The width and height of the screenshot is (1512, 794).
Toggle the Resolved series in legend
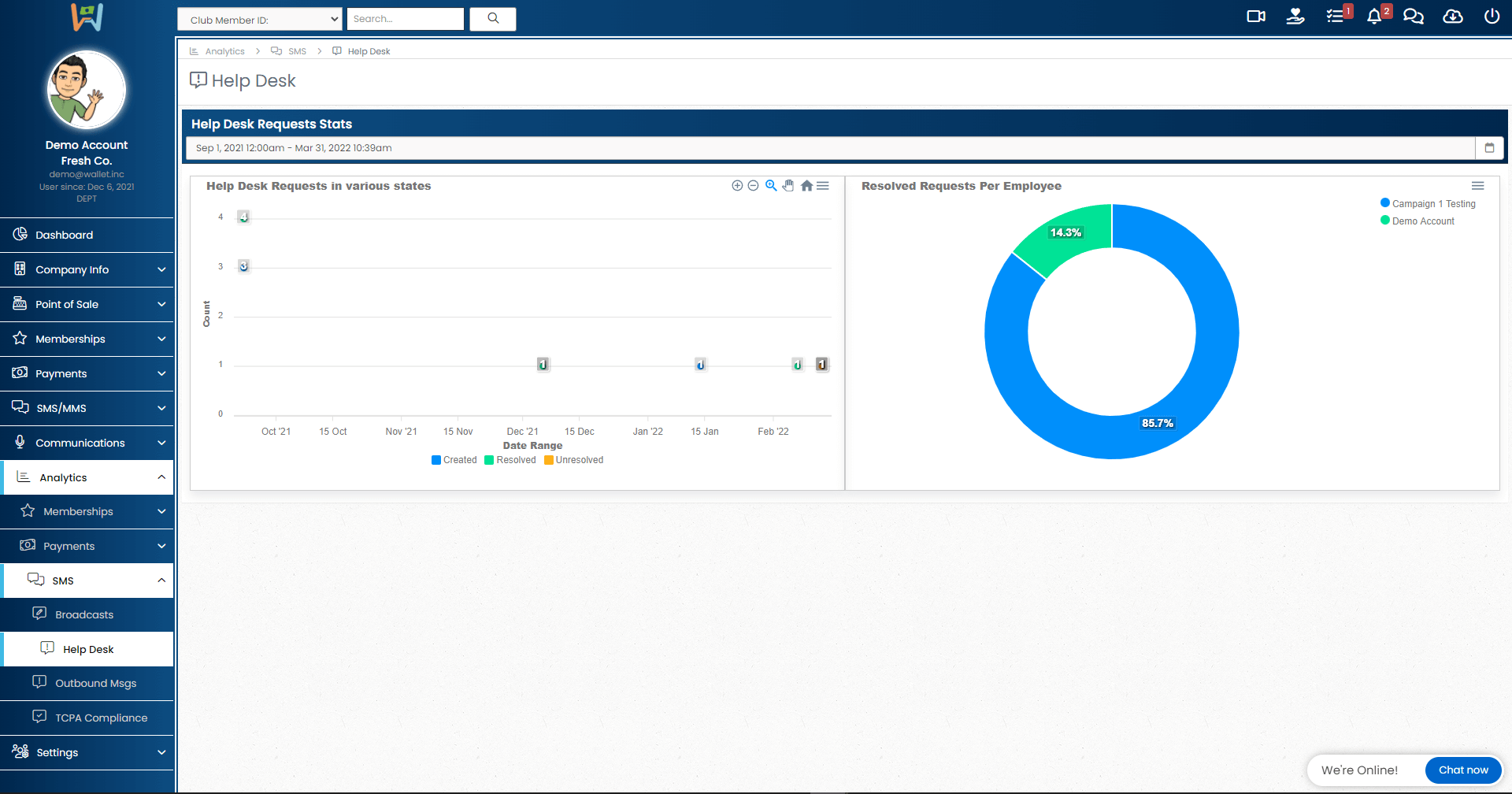click(510, 460)
